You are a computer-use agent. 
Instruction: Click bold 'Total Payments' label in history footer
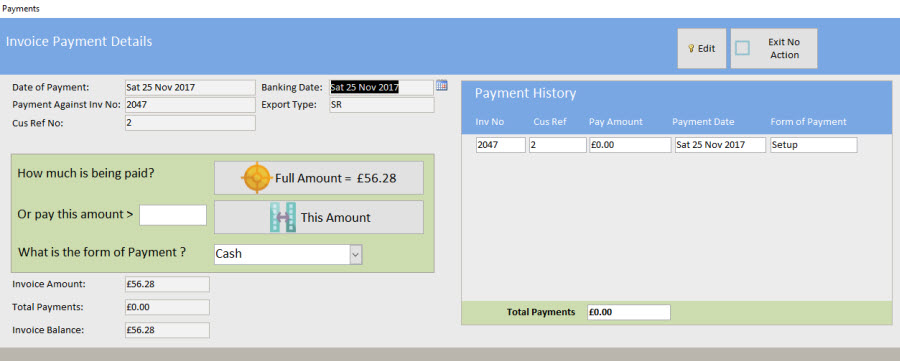541,312
